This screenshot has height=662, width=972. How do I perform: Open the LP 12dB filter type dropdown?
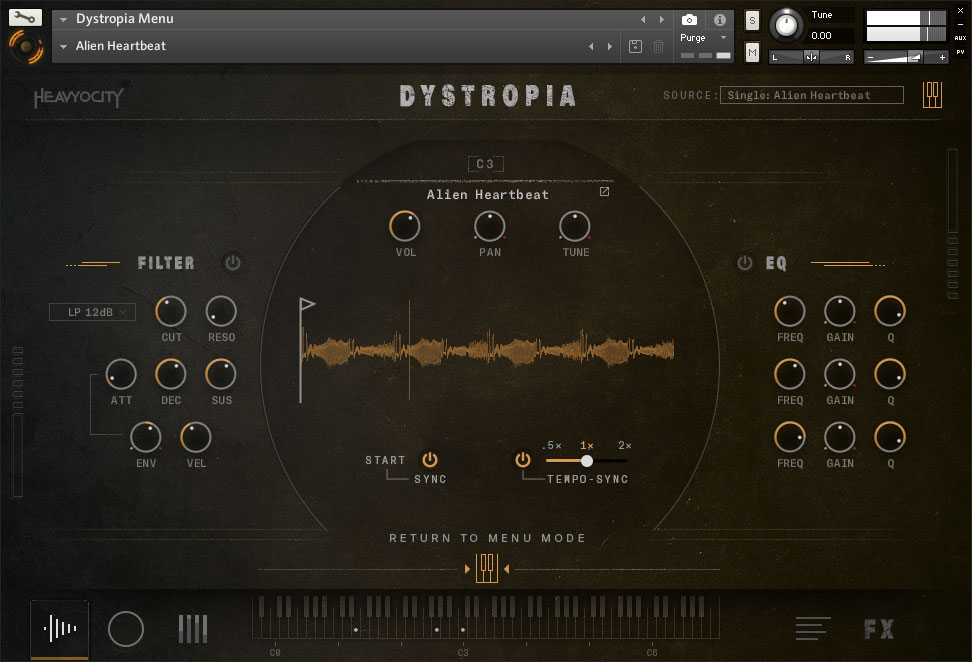tap(92, 312)
